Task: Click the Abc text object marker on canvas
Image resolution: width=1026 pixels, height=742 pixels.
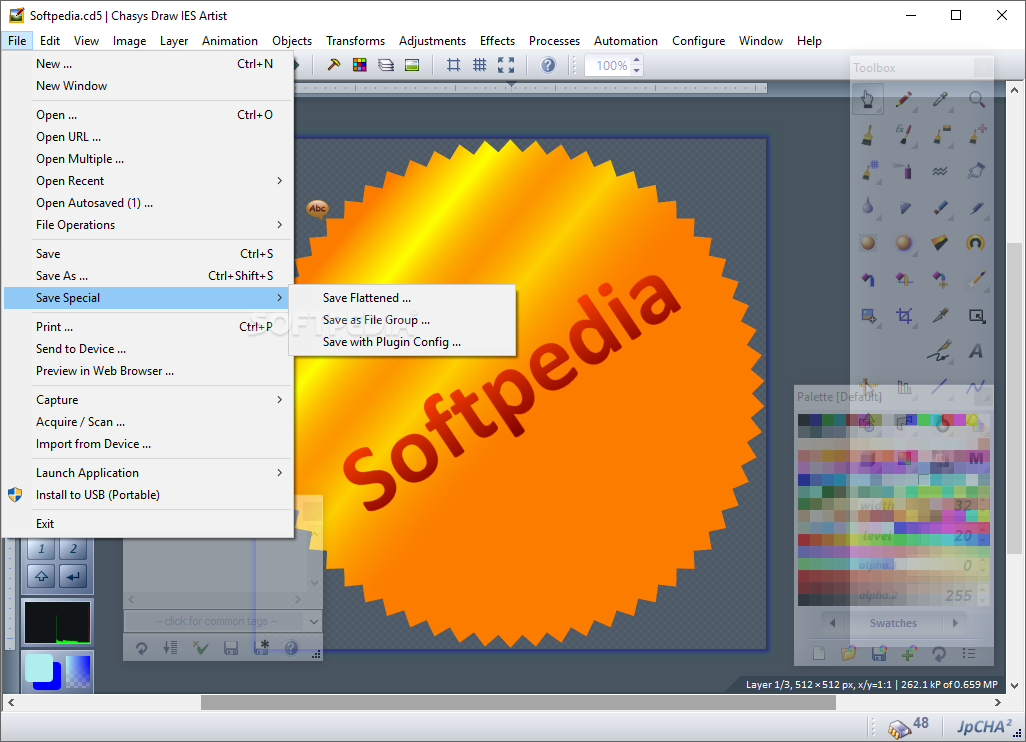Action: click(317, 209)
